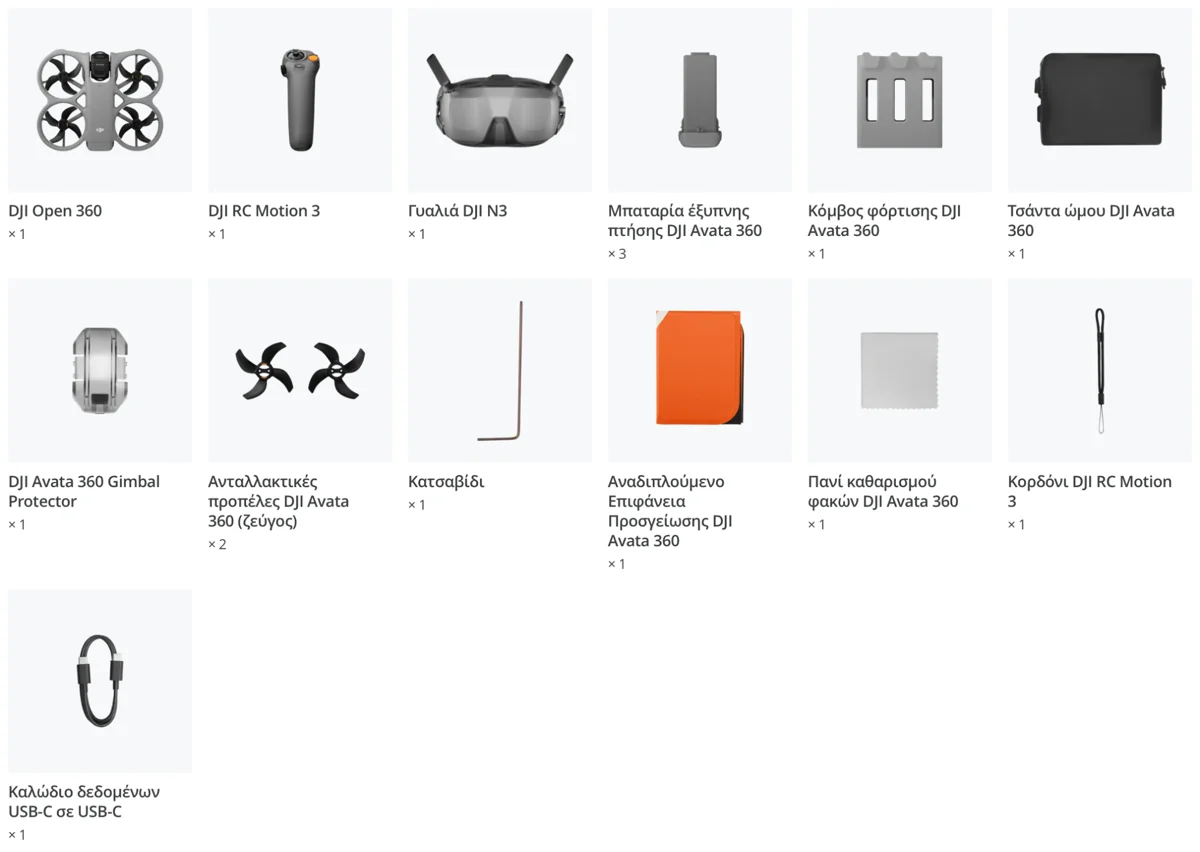Click the 'DJI RC Motion 3' product name
Viewport: 1200px width, 852px height.
264,211
